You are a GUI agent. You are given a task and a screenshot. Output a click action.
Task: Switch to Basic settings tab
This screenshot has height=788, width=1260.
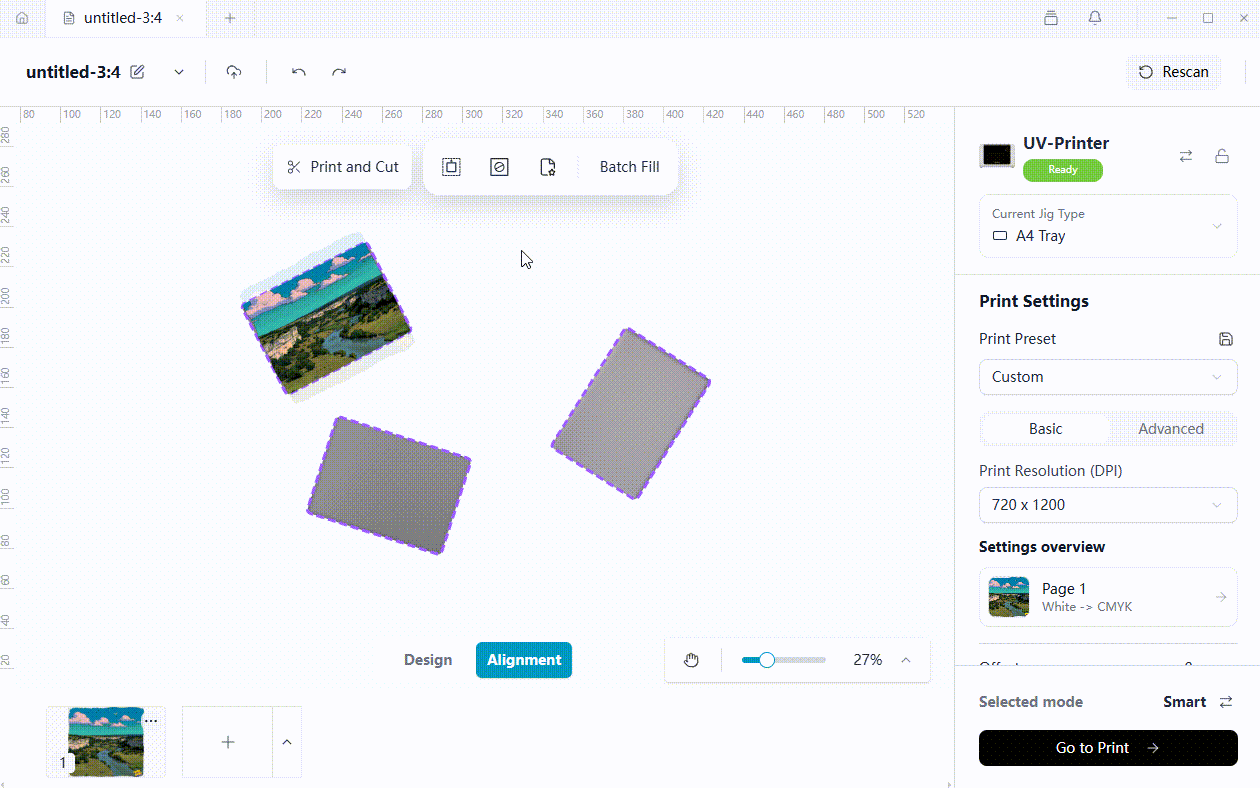tap(1046, 429)
